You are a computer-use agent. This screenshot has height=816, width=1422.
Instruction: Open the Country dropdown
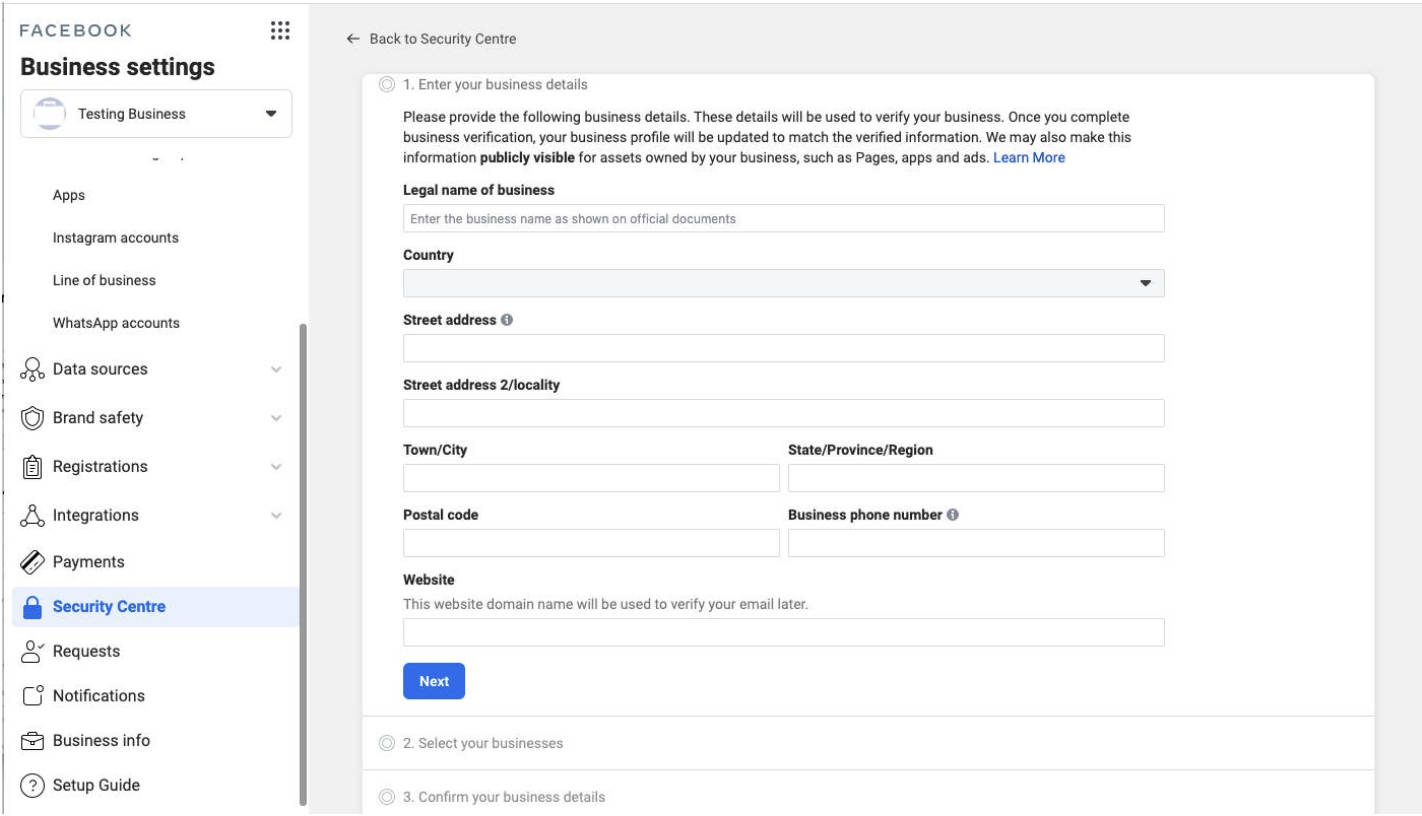(x=784, y=283)
